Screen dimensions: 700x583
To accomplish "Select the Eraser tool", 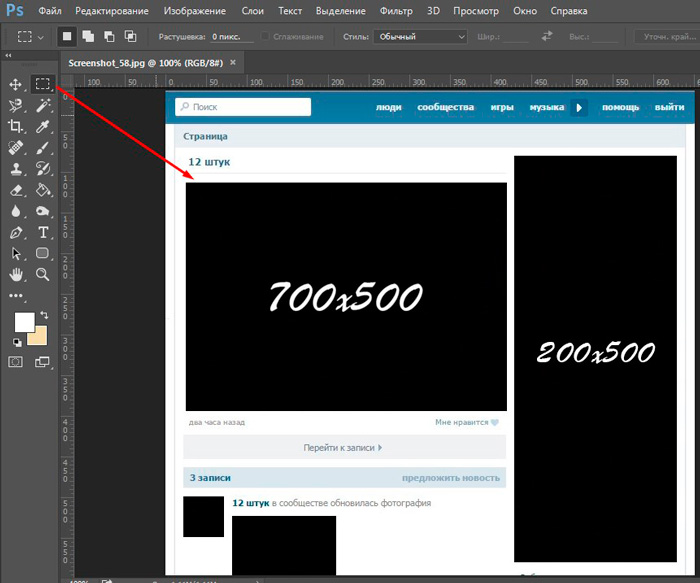I will tap(16, 190).
